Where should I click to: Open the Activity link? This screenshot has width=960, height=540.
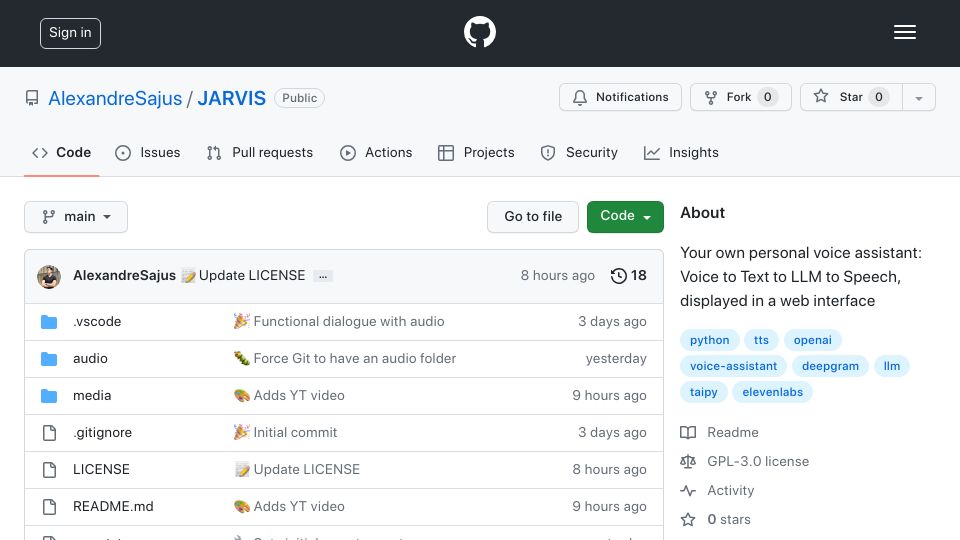730,490
